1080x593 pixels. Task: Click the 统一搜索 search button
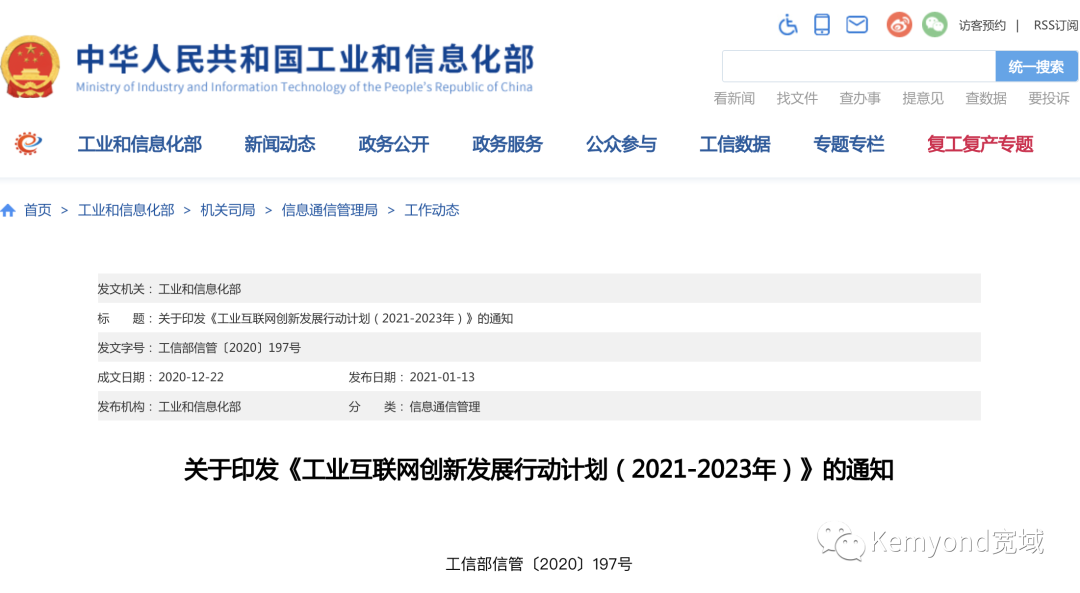click(x=1036, y=66)
